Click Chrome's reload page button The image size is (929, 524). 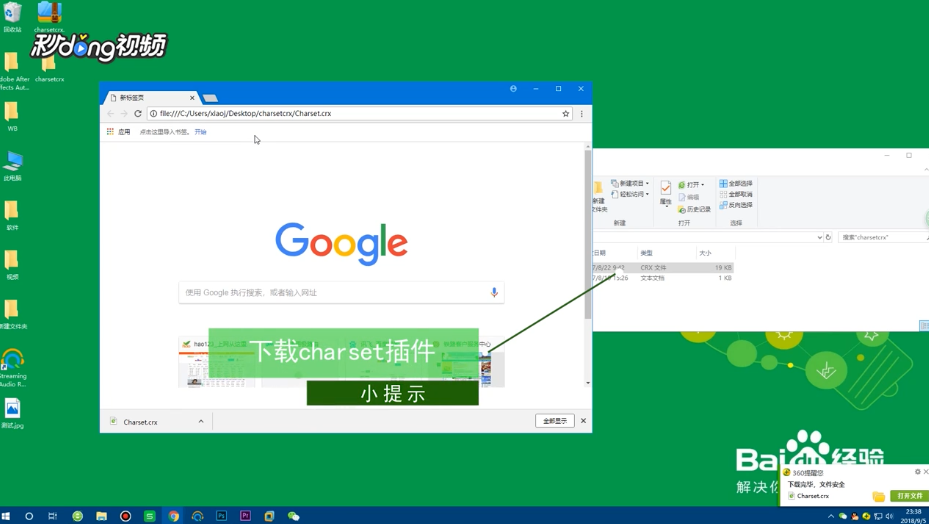(x=138, y=113)
